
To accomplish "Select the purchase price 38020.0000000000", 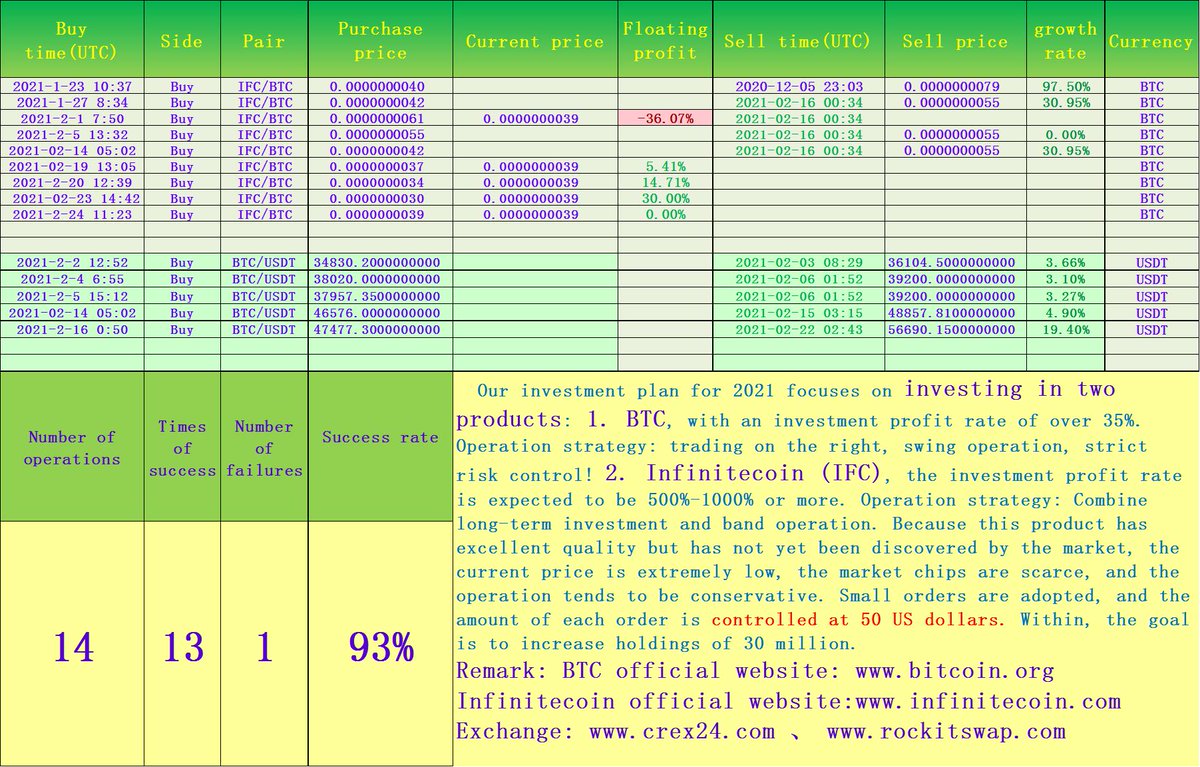I will (380, 279).
